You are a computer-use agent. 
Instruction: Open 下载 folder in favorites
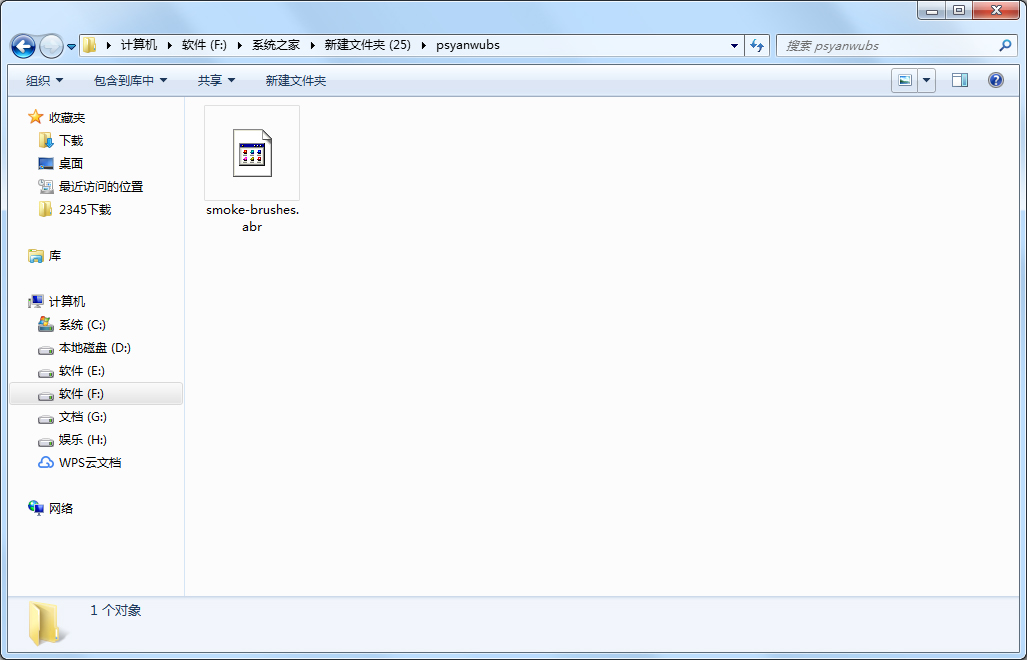pos(71,141)
